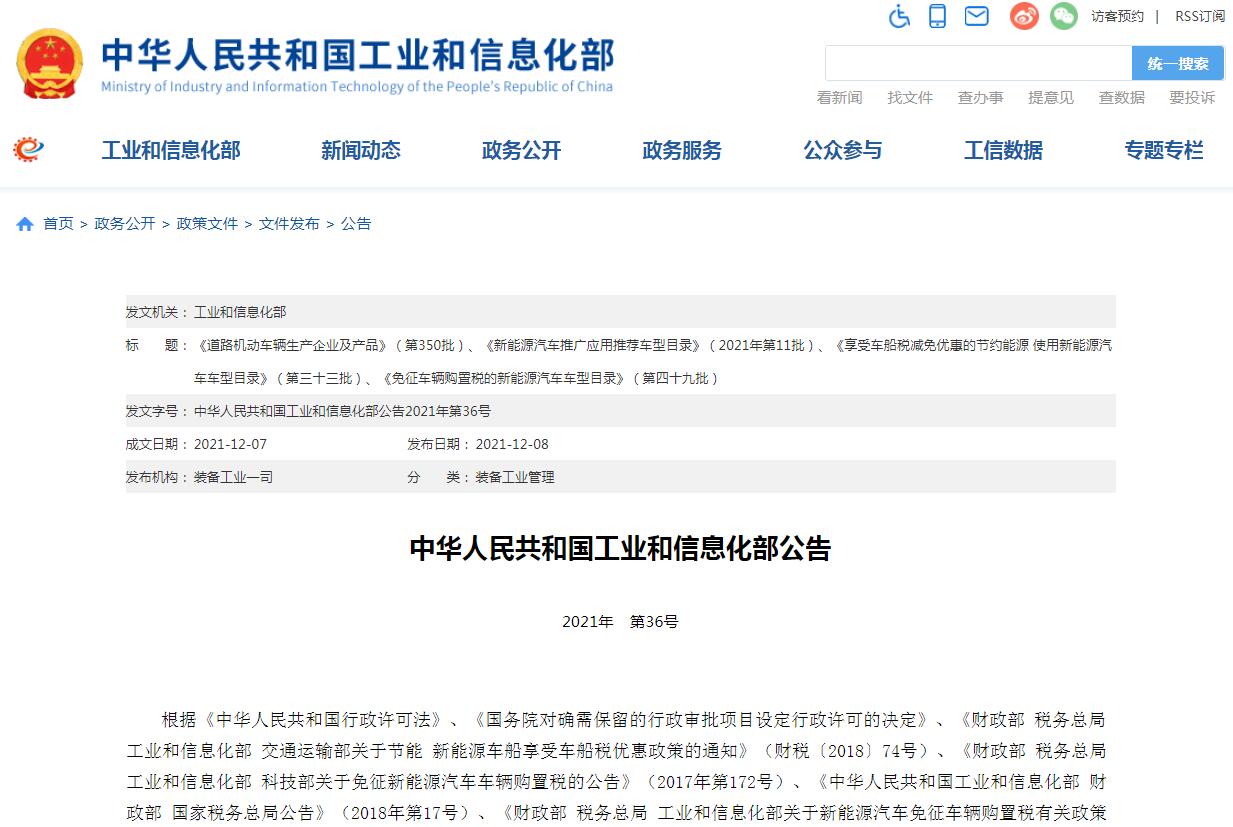Go to 文件发布 in breadcrumb
The height and width of the screenshot is (827, 1233).
coord(289,224)
